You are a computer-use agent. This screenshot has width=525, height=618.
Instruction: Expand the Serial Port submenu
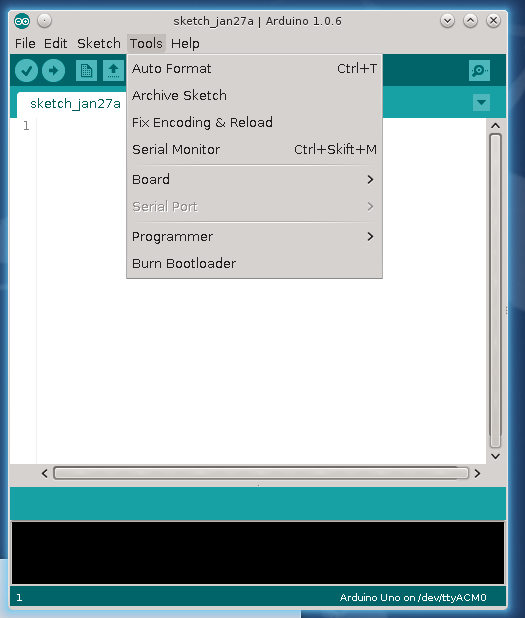click(x=254, y=207)
